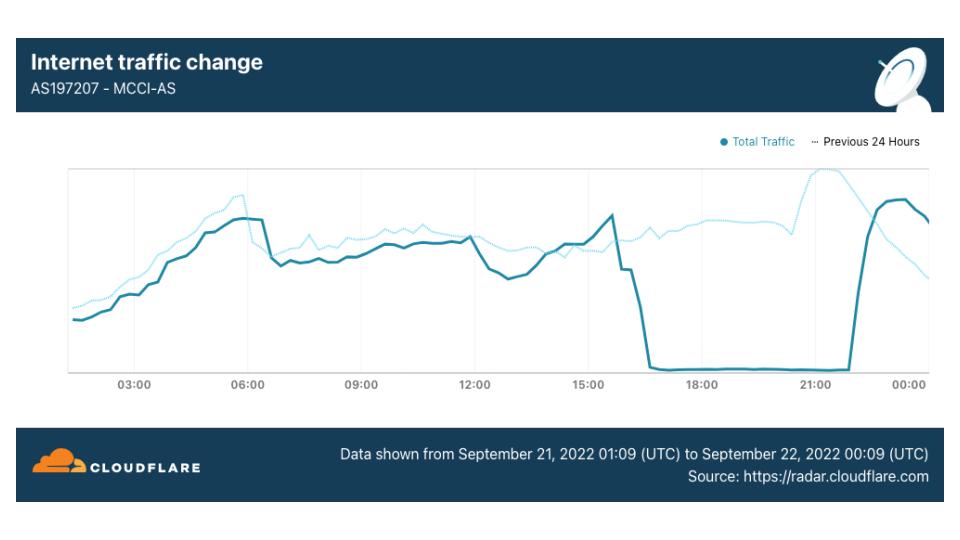960x540 pixels.
Task: Click the flat outage section of traffic line
Action: pyautogui.click(x=750, y=369)
